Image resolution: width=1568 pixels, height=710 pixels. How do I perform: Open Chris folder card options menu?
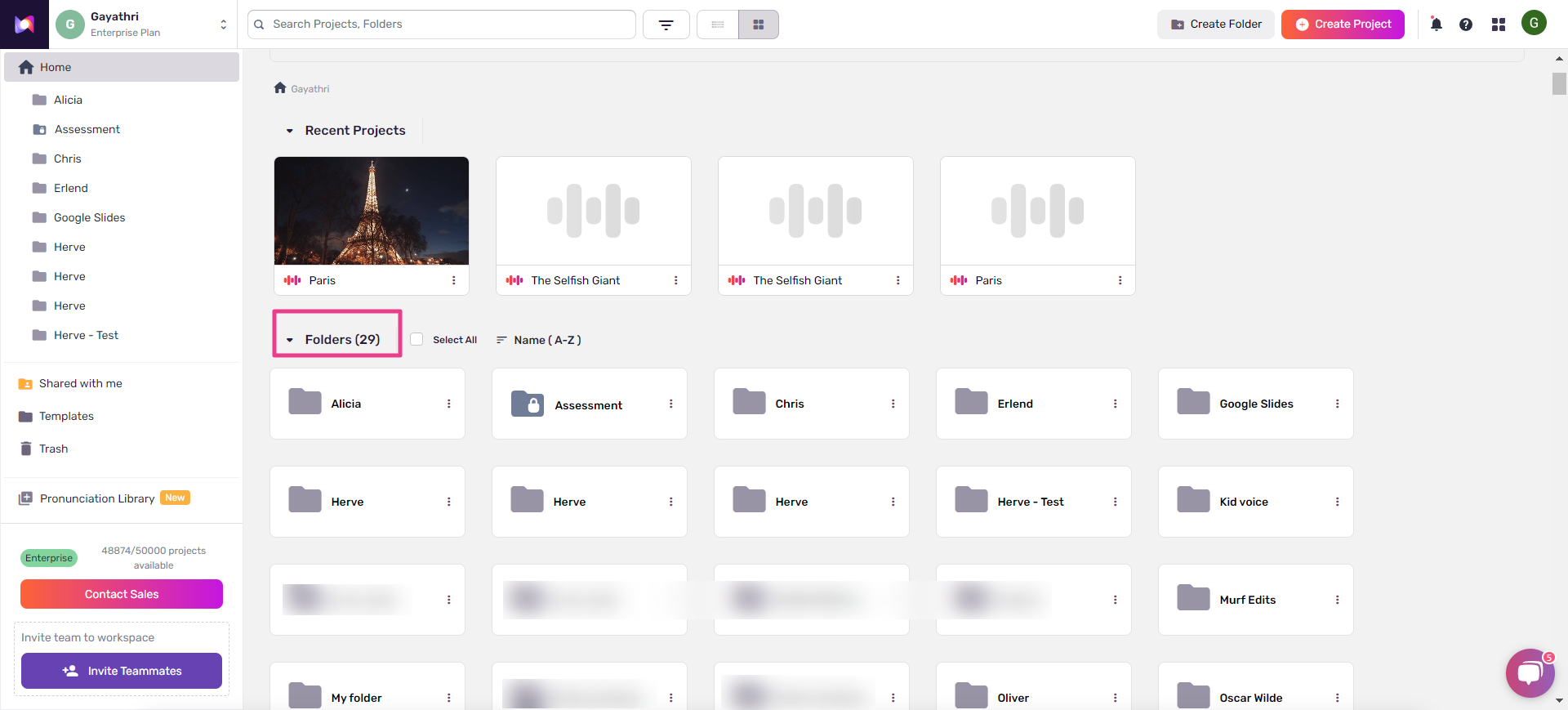pyautogui.click(x=893, y=404)
